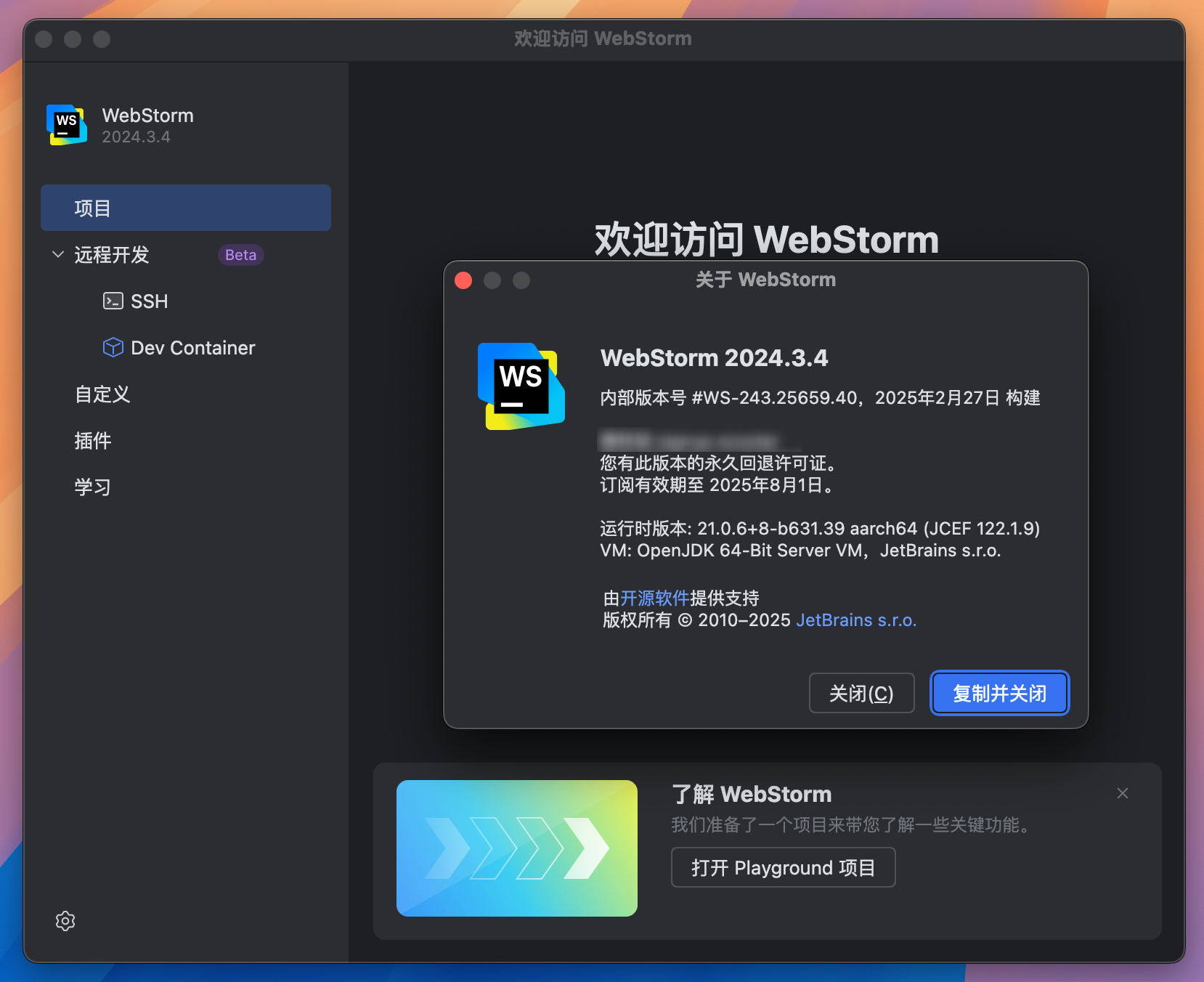Image resolution: width=1204 pixels, height=982 pixels.
Task: Click the 关闭(C) button
Action: pos(861,693)
